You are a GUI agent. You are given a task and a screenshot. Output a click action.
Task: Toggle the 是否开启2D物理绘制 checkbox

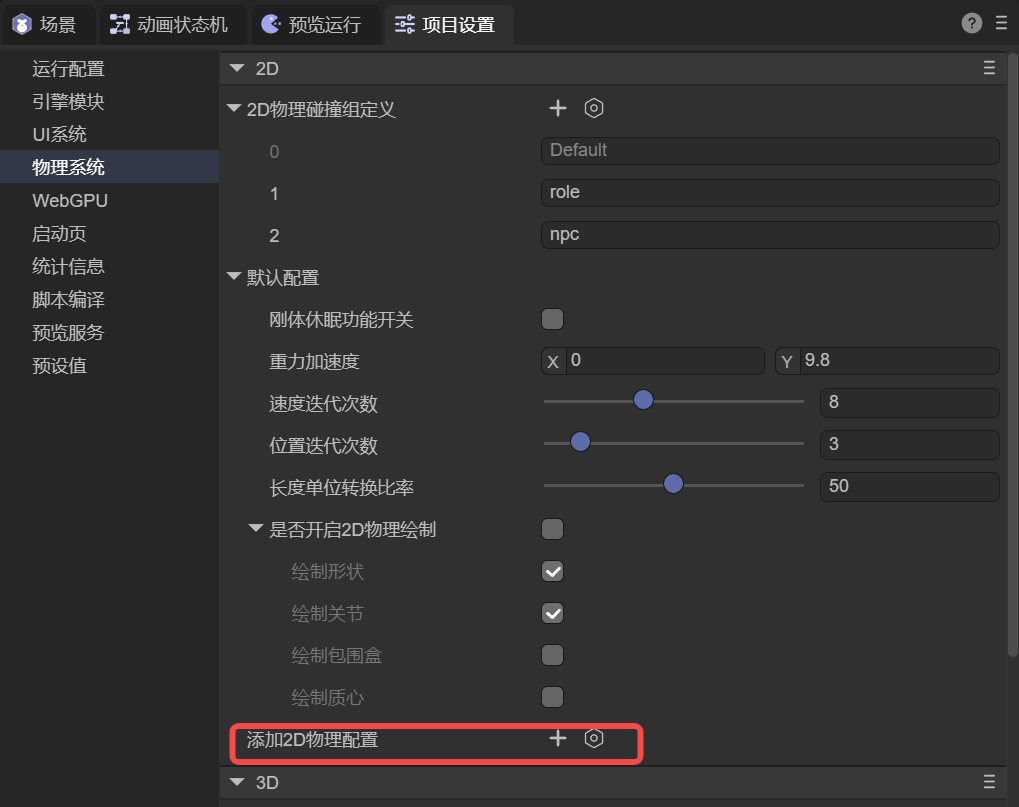[x=552, y=529]
